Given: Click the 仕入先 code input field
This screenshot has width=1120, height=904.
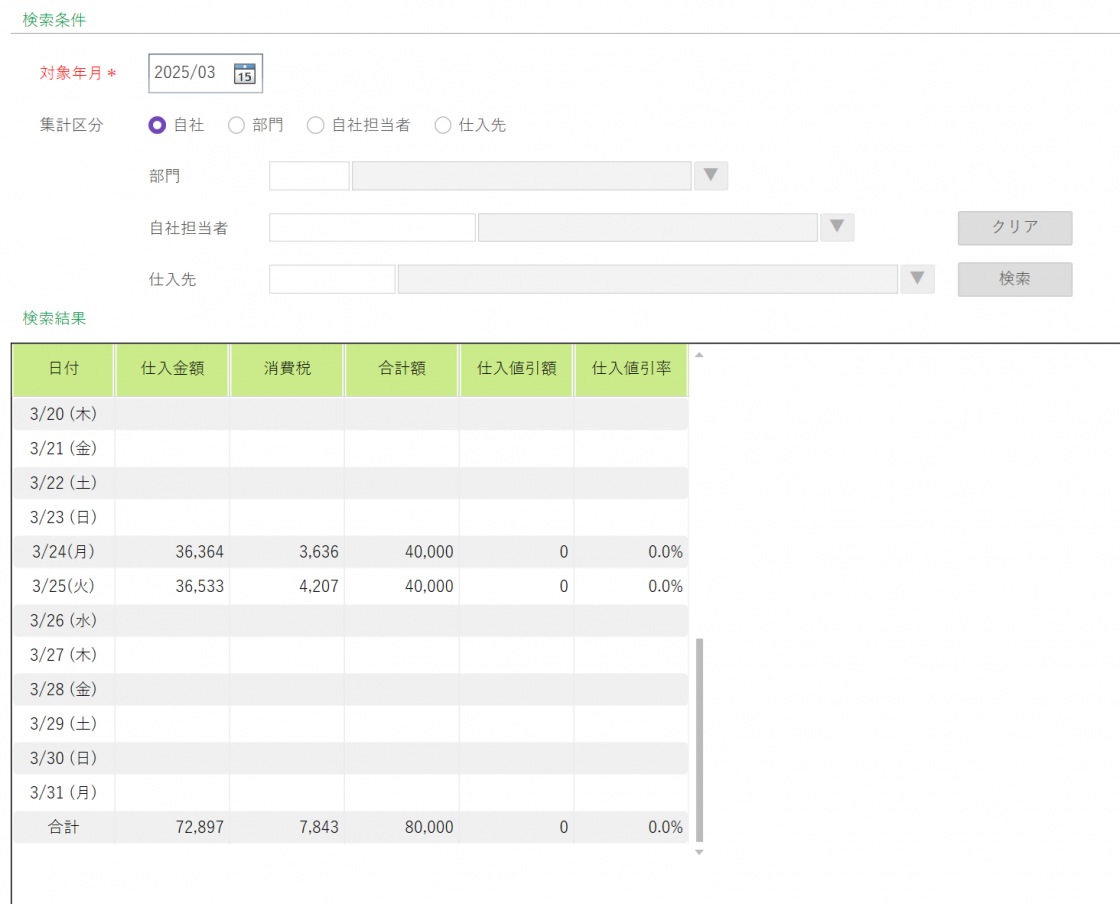Looking at the screenshot, I should click(332, 280).
